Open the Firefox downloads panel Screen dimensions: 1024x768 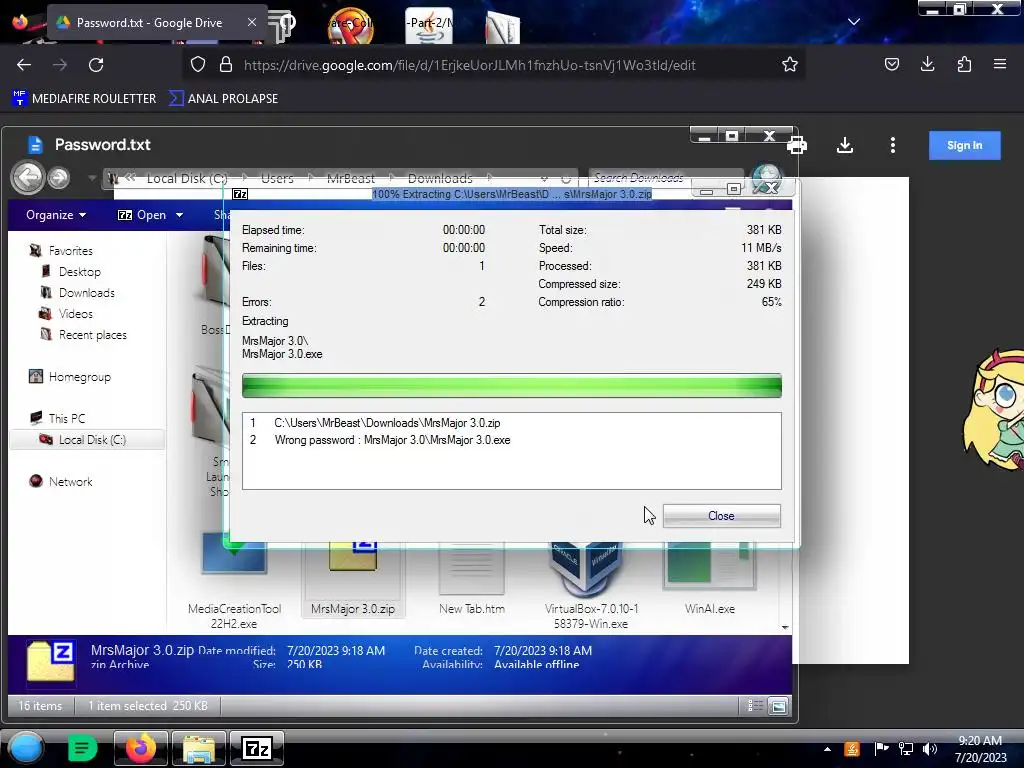927,64
